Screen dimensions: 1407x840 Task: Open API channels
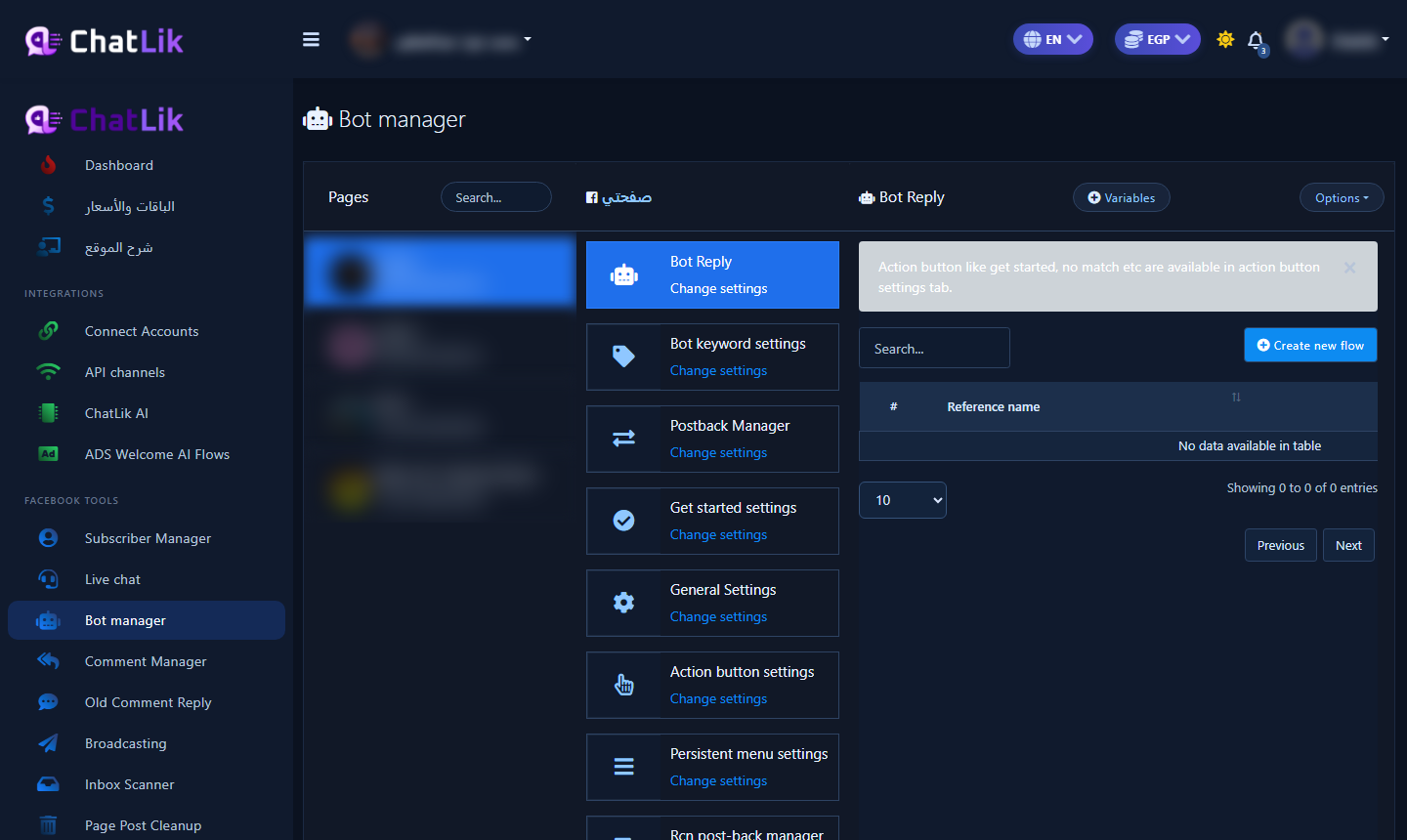(x=125, y=372)
